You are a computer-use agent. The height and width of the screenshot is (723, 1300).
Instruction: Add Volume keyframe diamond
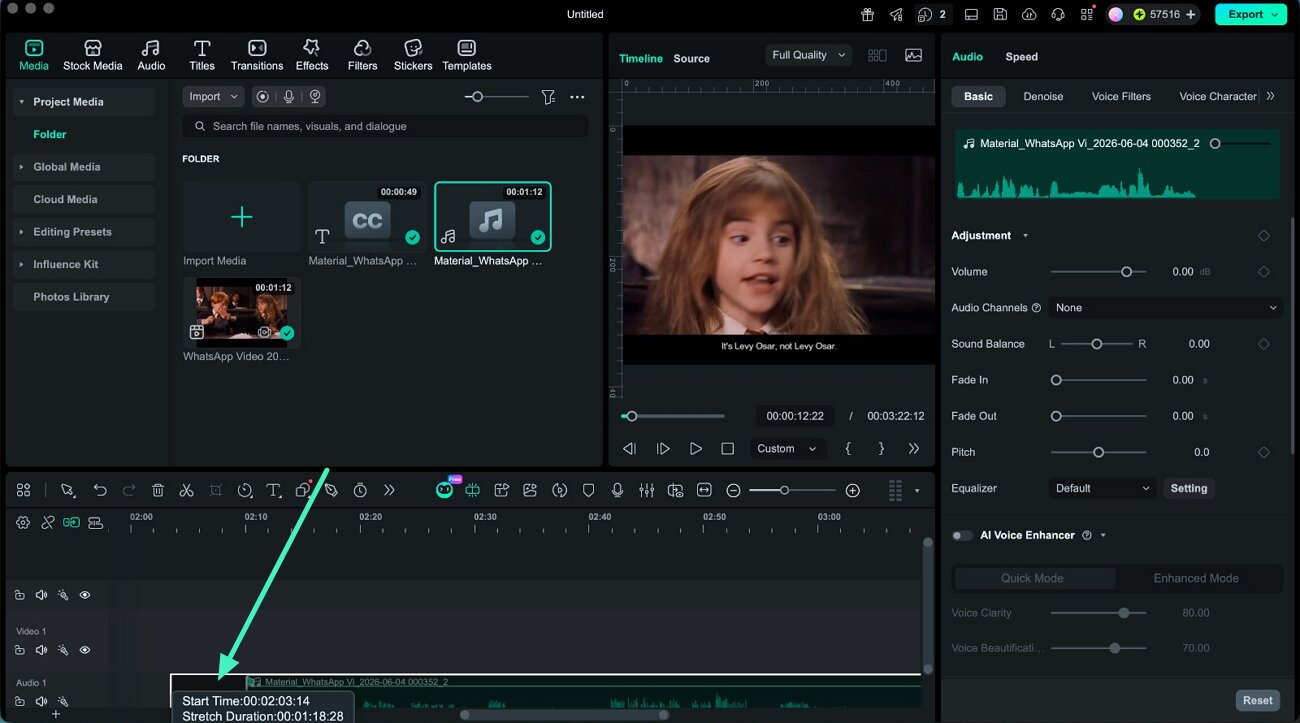(1264, 272)
